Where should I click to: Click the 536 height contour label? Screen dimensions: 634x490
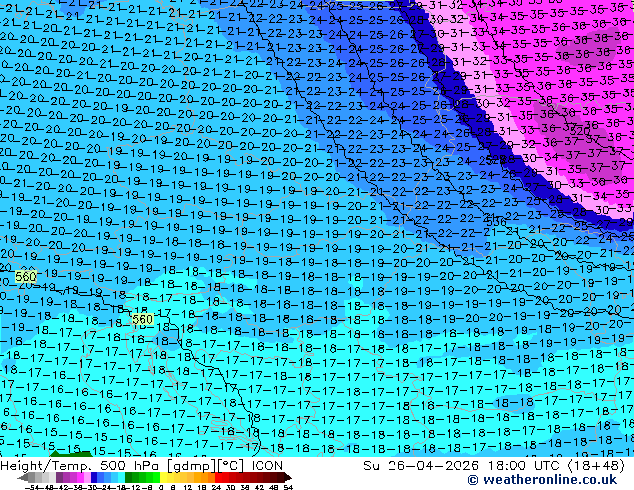(x=496, y=222)
